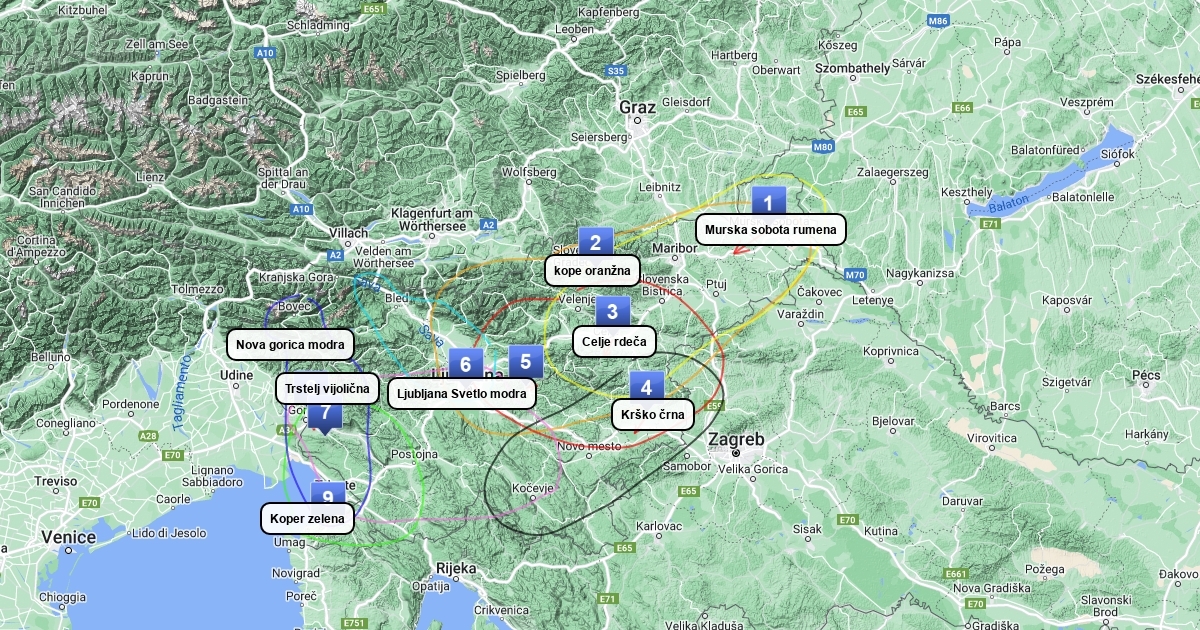Click the marker numbered 7
Viewport: 1200px width, 630px height.
click(325, 414)
